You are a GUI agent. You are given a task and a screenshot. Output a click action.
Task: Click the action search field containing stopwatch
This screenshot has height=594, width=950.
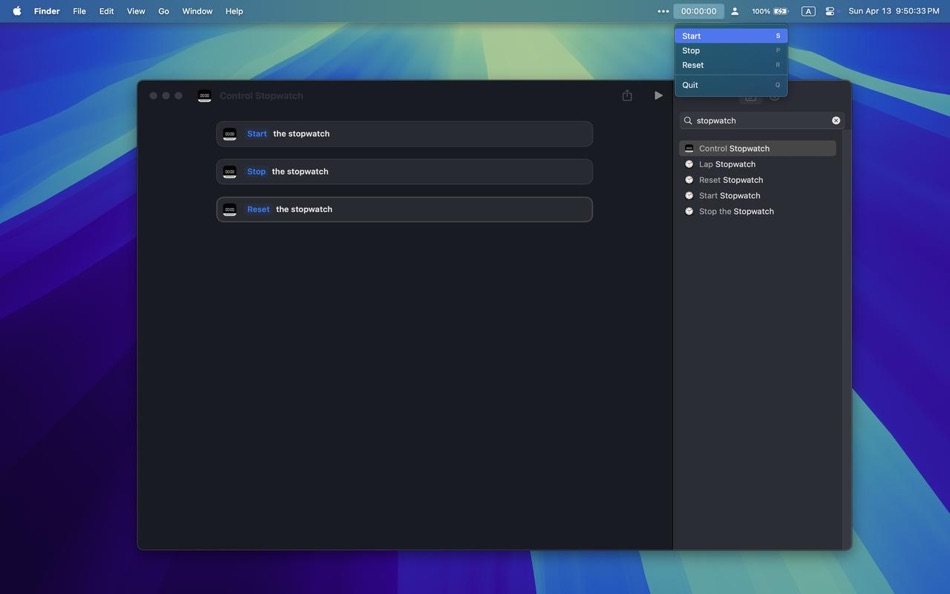[762, 121]
